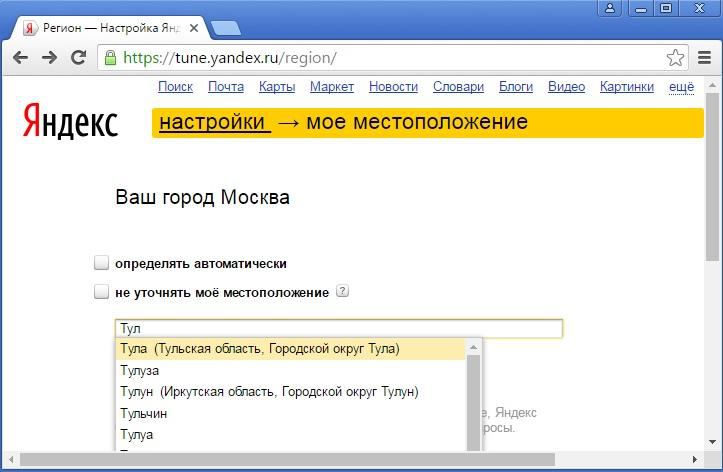Open the Видео link
This screenshot has width=723, height=472.
click(x=566, y=87)
